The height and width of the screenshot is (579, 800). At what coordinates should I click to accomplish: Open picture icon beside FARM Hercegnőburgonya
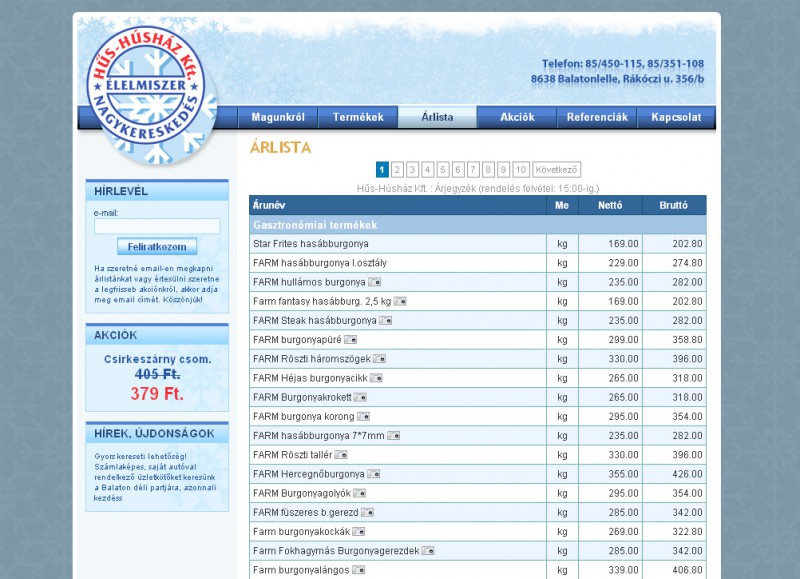372,473
